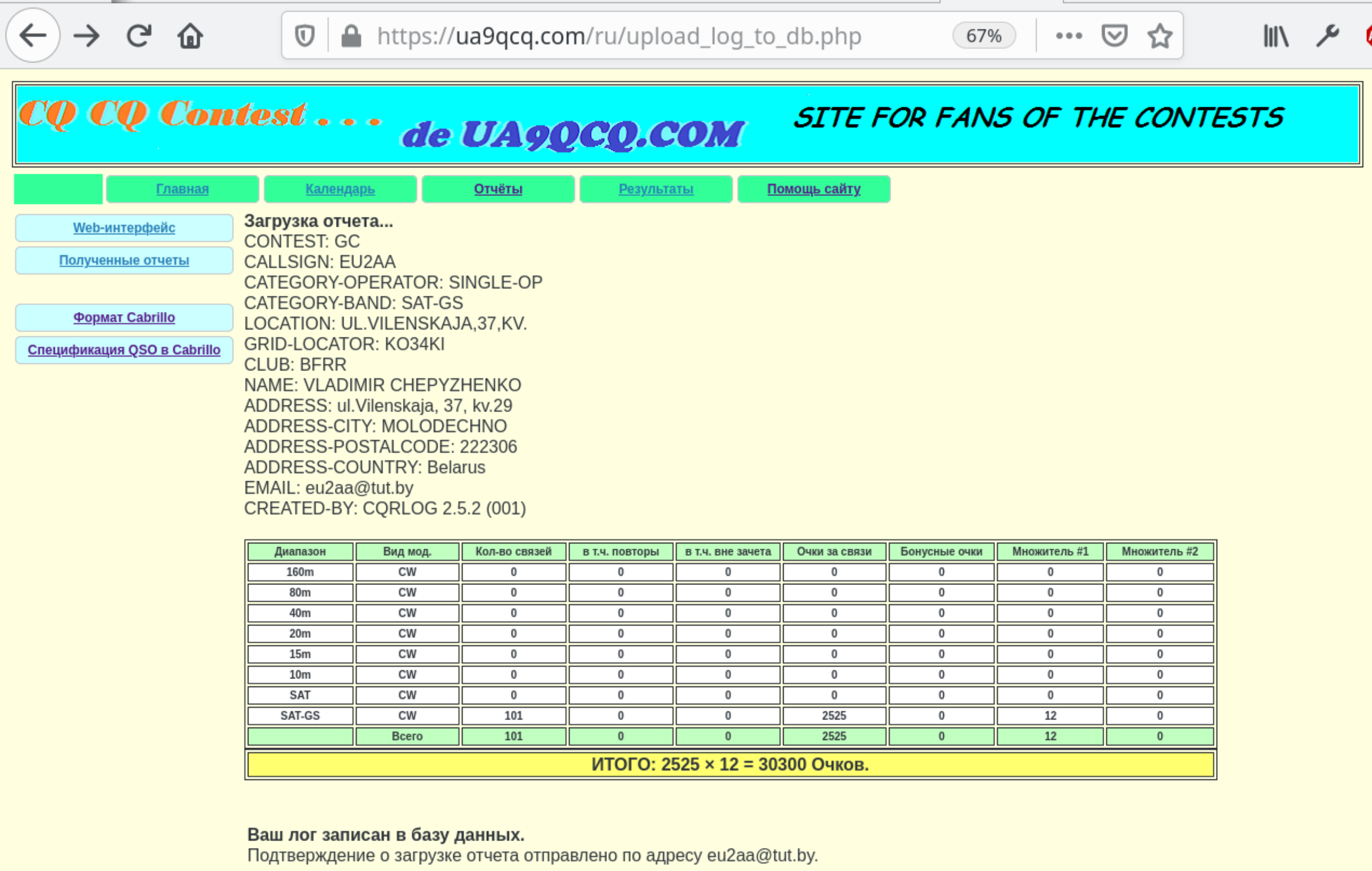This screenshot has height=871, width=1372.
Task: Click the Forward navigation arrow
Action: [x=86, y=36]
